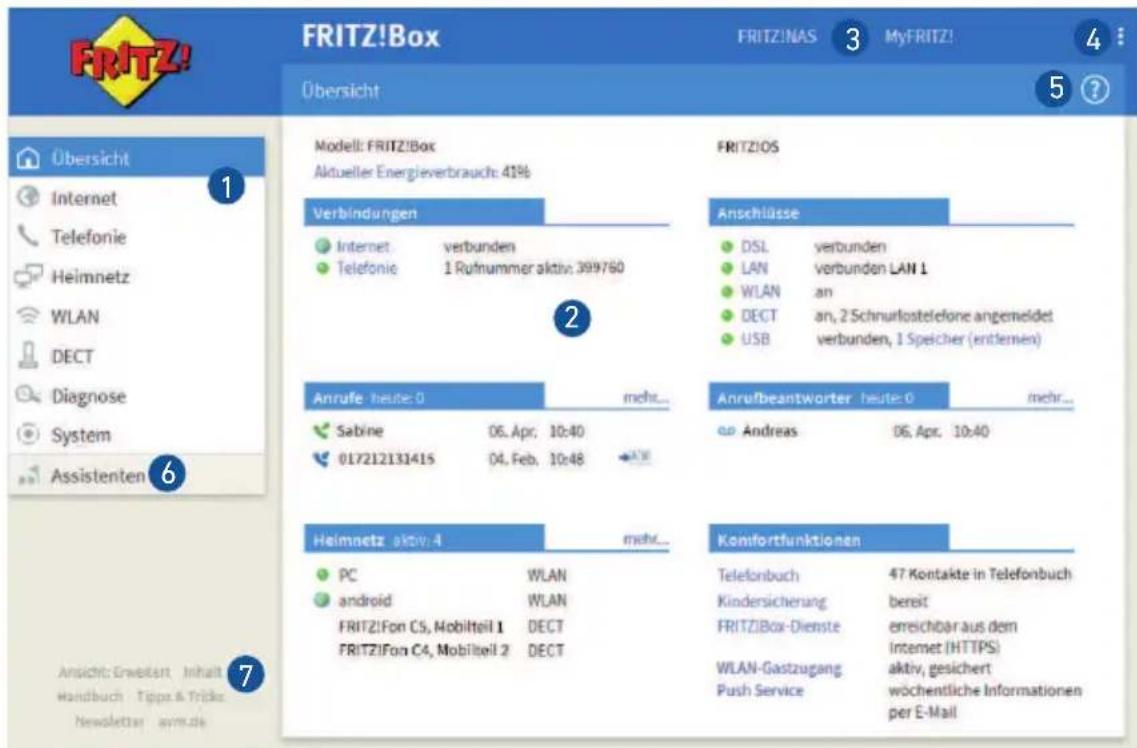
Task: Open the FRITZ!Box-Dienste link
Action: tap(778, 626)
